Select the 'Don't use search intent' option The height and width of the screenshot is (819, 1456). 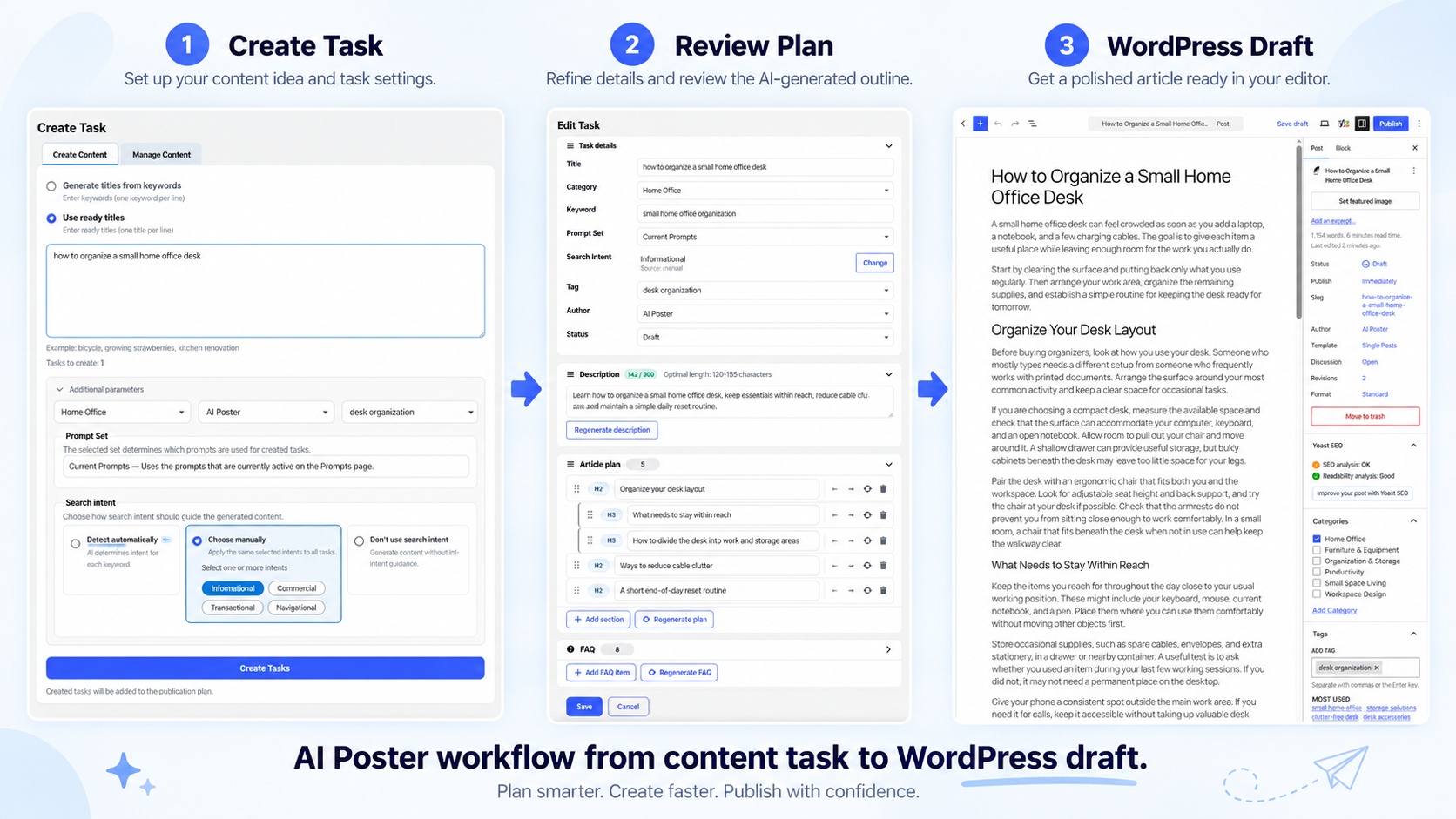tap(359, 541)
